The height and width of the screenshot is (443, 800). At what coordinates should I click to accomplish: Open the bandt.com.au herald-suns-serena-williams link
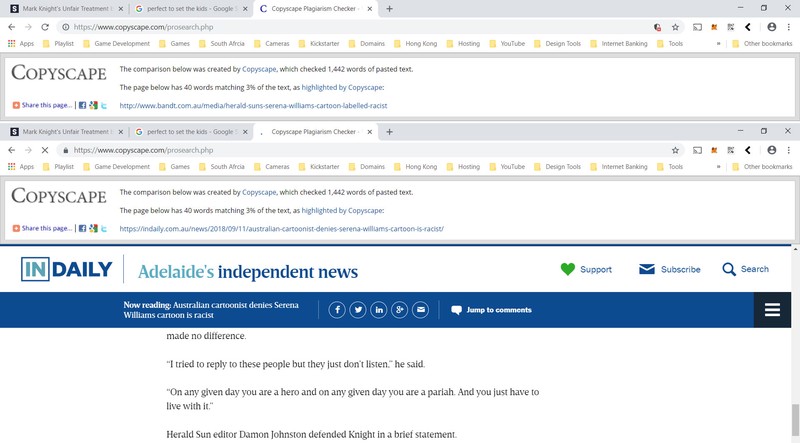click(x=253, y=106)
